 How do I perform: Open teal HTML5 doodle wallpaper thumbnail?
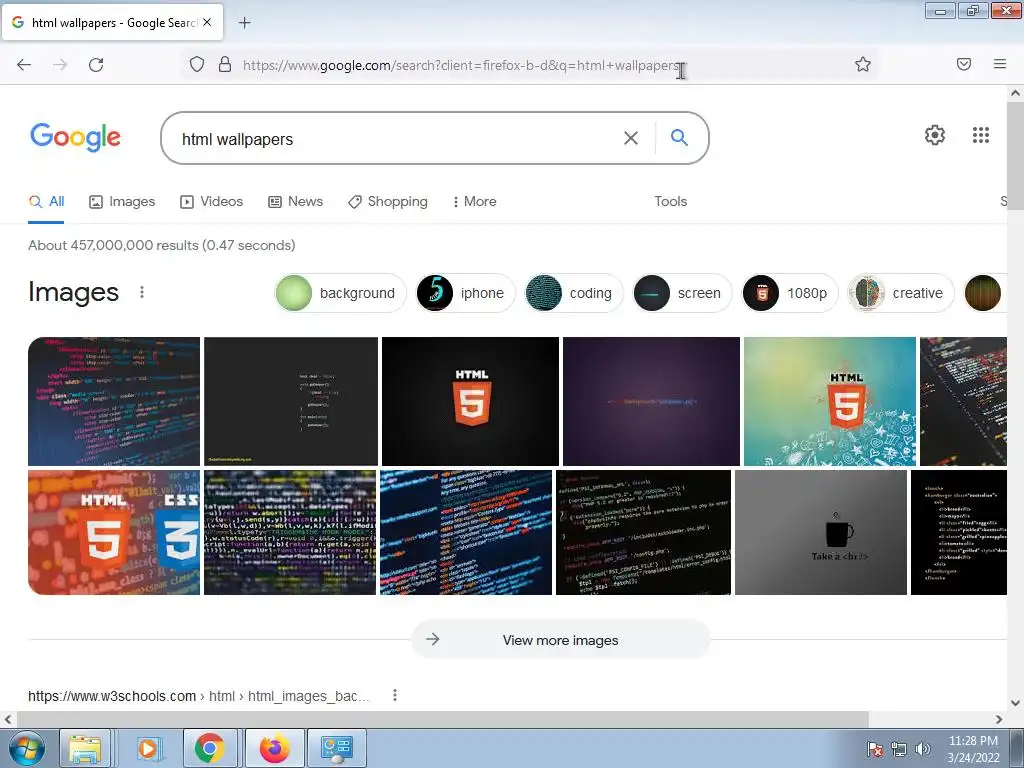click(x=829, y=401)
